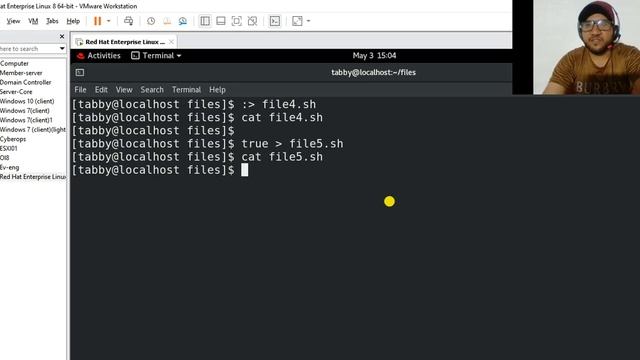
Task: Select Windows 7(client)1 VM
Action: [x=26, y=120]
